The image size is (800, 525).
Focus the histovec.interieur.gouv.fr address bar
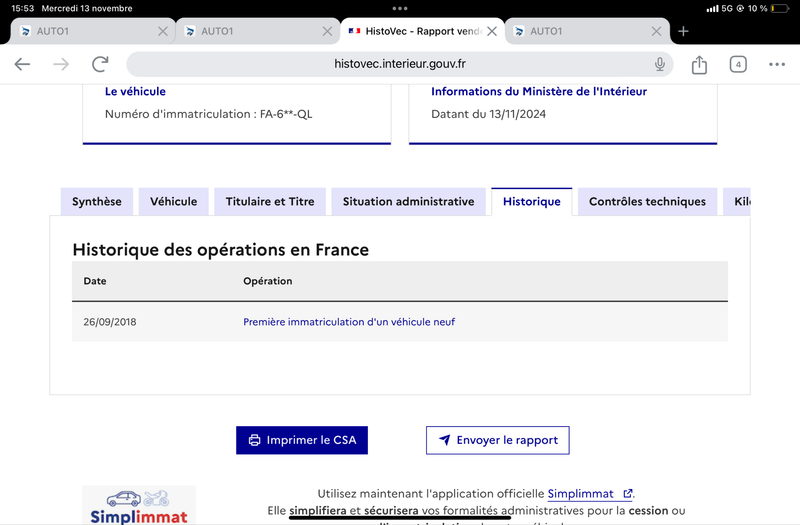pyautogui.click(x=399, y=64)
